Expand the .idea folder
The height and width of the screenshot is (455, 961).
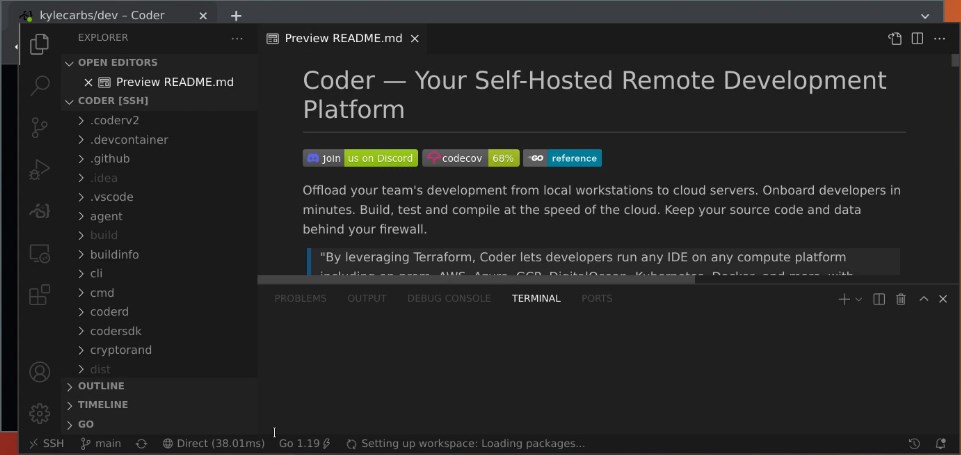tap(159, 178)
